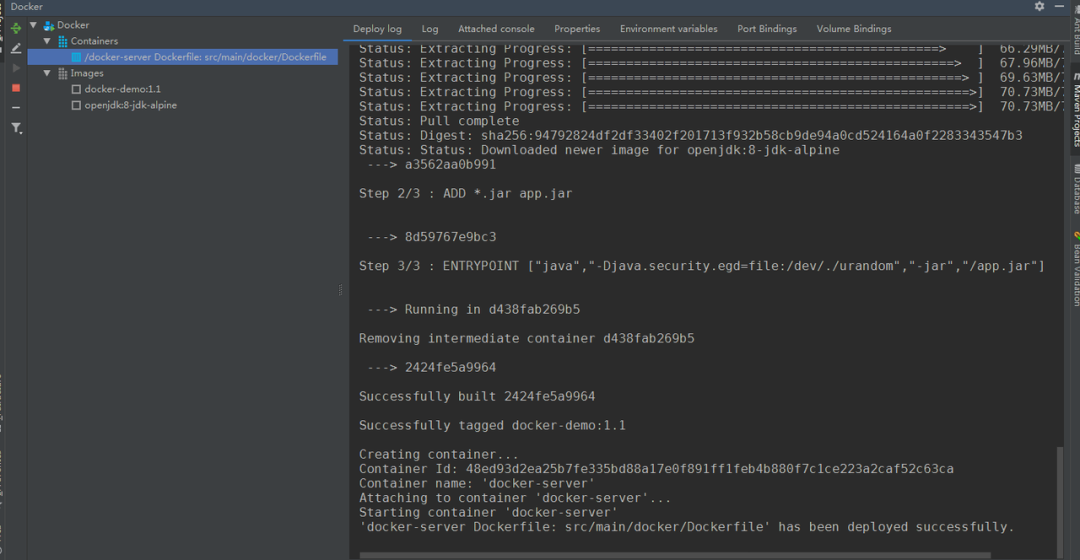1080x560 pixels.
Task: Open the Properties tab
Action: tap(577, 29)
